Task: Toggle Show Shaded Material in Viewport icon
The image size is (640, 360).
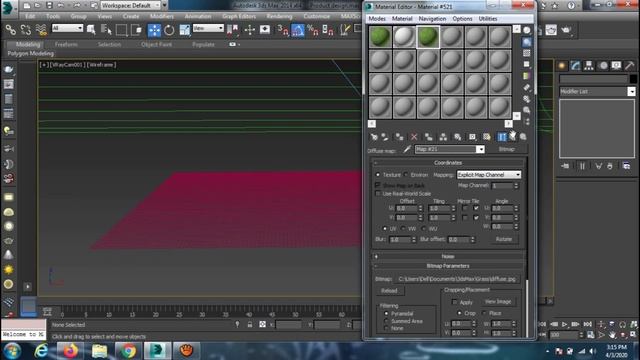Action: click(487, 137)
